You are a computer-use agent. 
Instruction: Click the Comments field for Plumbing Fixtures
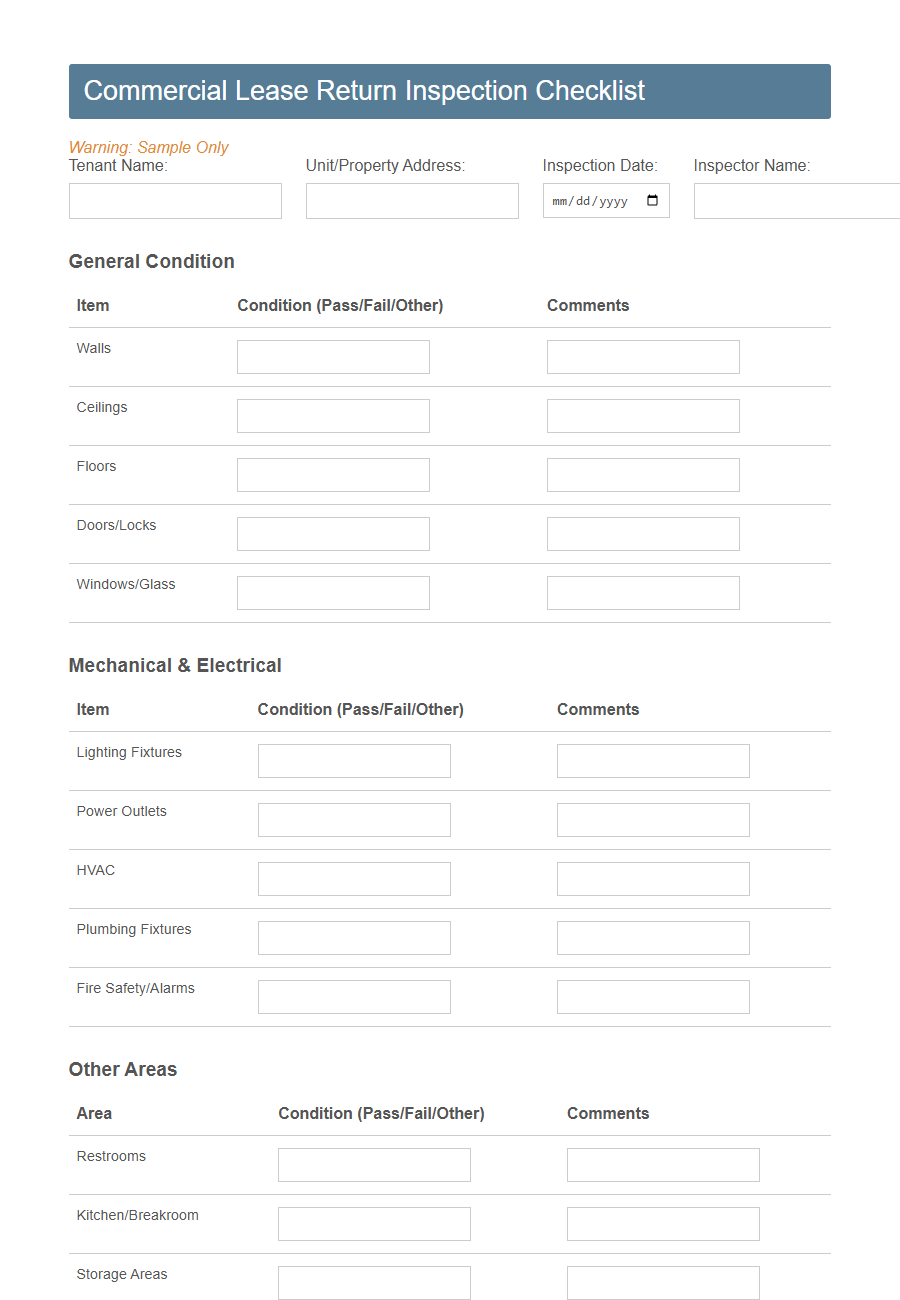[x=653, y=937]
